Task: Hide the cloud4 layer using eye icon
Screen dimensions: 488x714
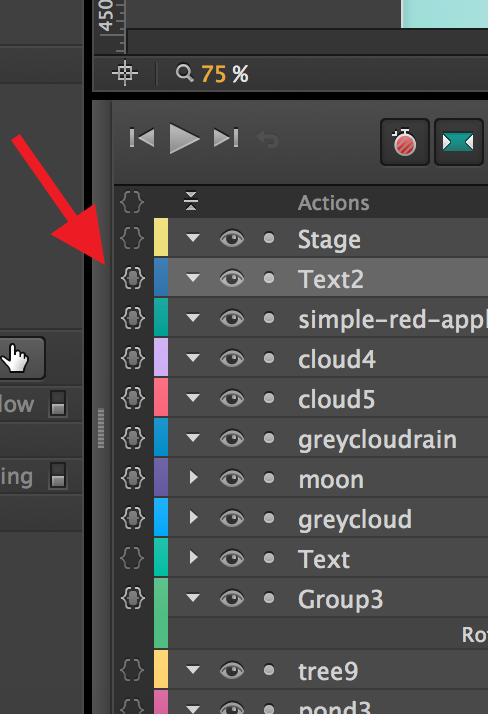Action: coord(232,358)
